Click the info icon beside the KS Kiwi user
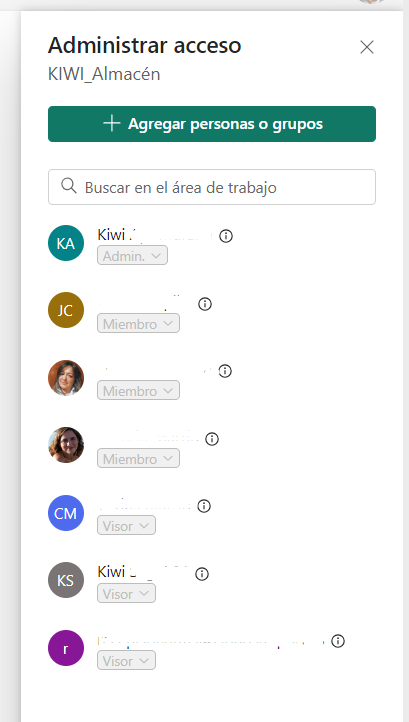This screenshot has height=722, width=409. point(202,574)
